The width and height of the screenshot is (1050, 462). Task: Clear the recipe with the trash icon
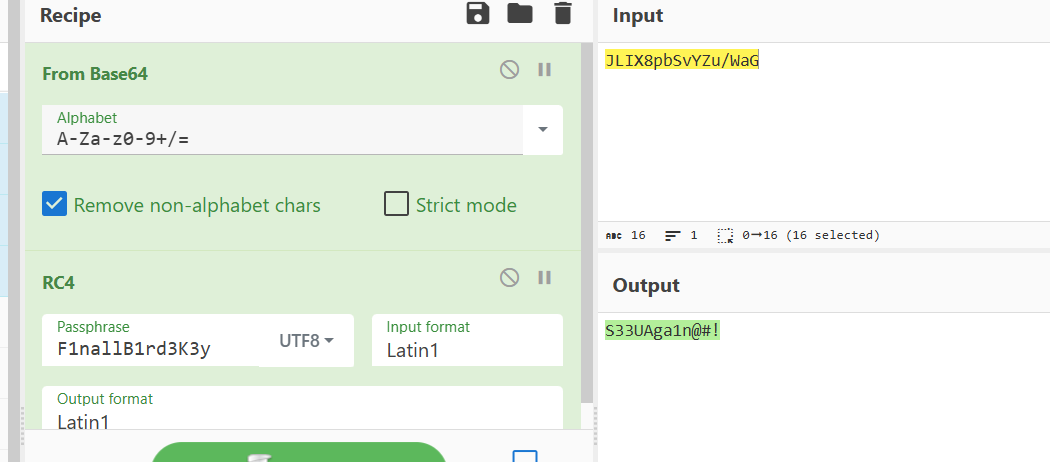click(x=563, y=14)
